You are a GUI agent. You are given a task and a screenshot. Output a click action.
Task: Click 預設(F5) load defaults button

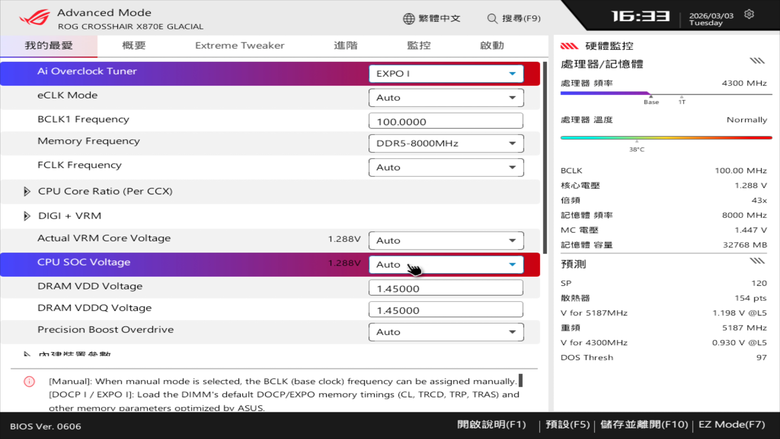tap(568, 425)
